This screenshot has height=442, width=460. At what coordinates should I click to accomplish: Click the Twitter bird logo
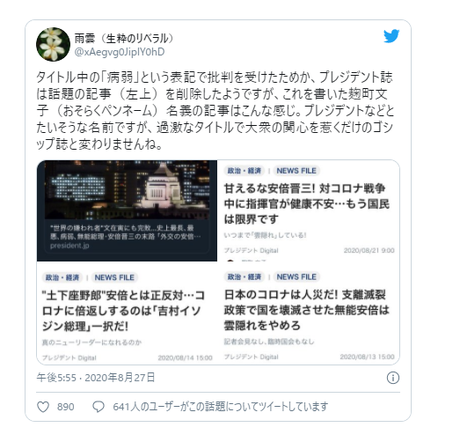pos(391,36)
